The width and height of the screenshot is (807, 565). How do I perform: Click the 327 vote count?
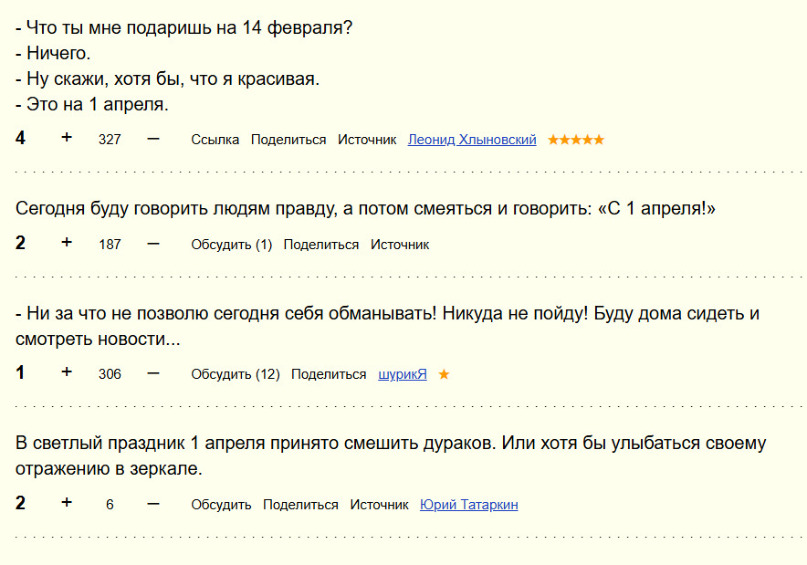tap(110, 140)
